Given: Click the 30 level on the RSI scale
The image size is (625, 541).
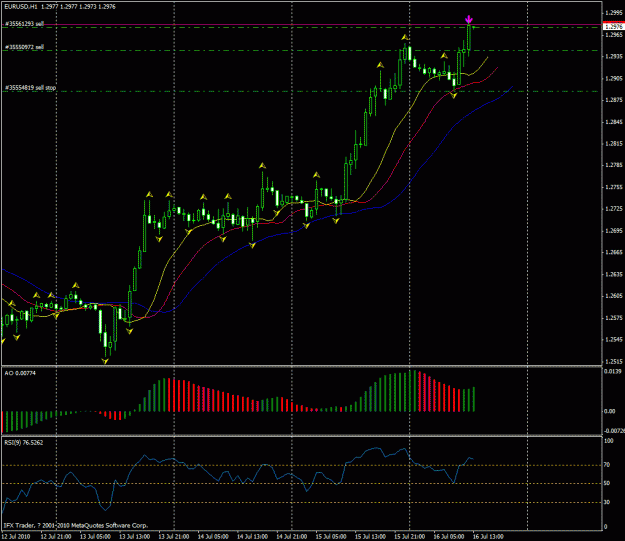Looking at the screenshot, I should point(607,502).
